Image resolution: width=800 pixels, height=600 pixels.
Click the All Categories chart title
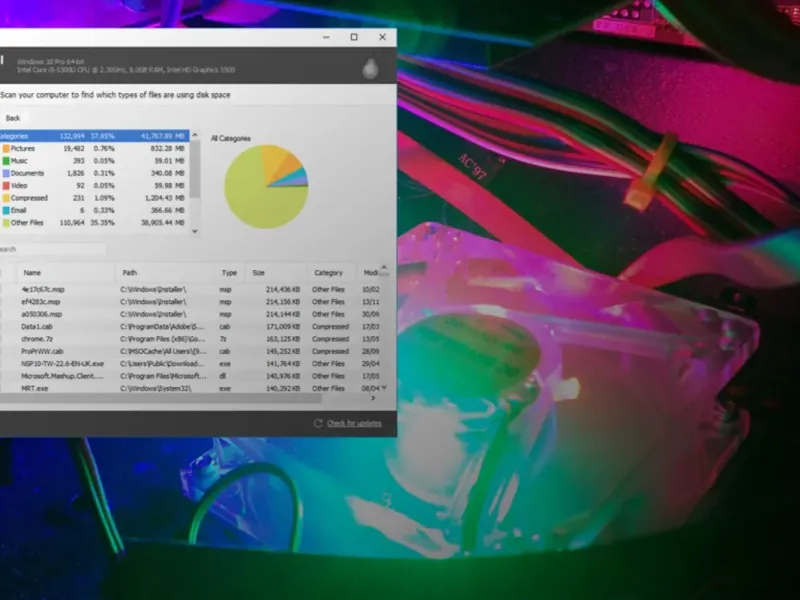pos(231,138)
